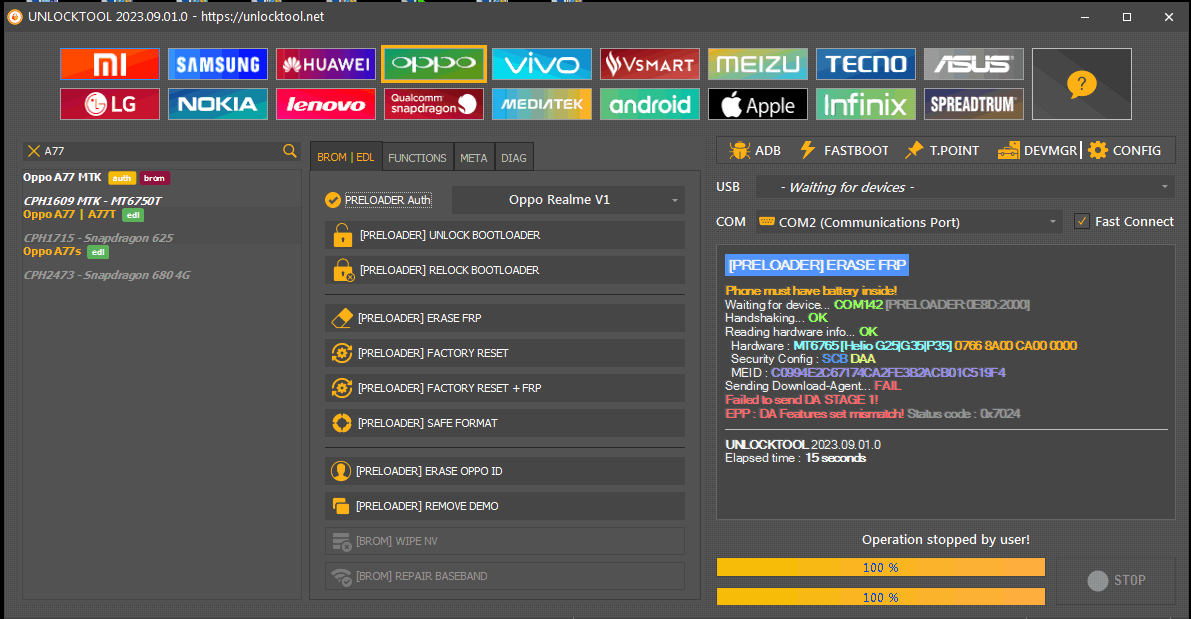Open ADB tools

[x=755, y=150]
